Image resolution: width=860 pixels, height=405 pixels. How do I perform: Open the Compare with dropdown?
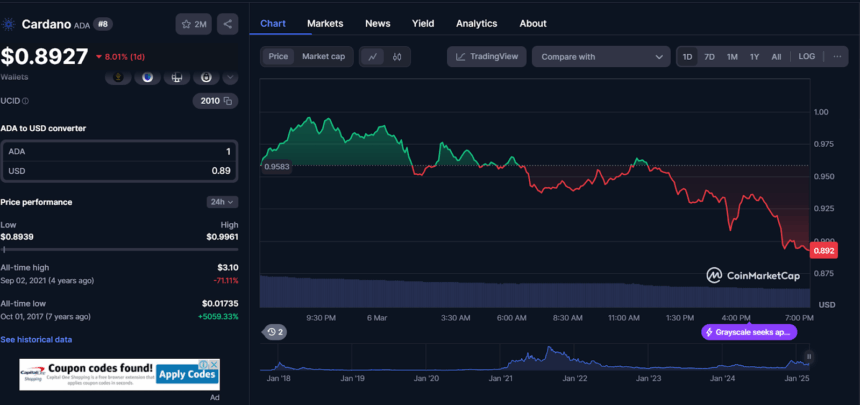(x=601, y=57)
